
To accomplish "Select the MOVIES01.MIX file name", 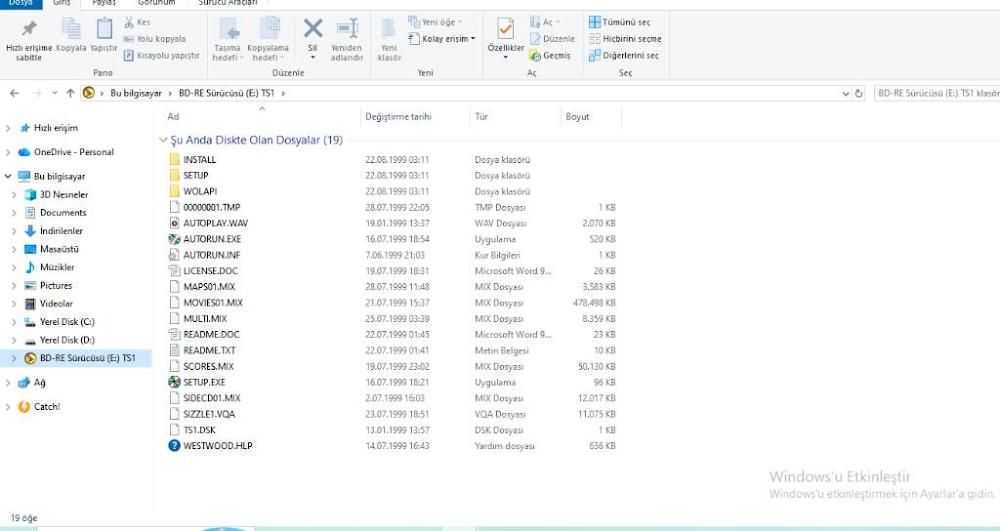I will coord(213,303).
